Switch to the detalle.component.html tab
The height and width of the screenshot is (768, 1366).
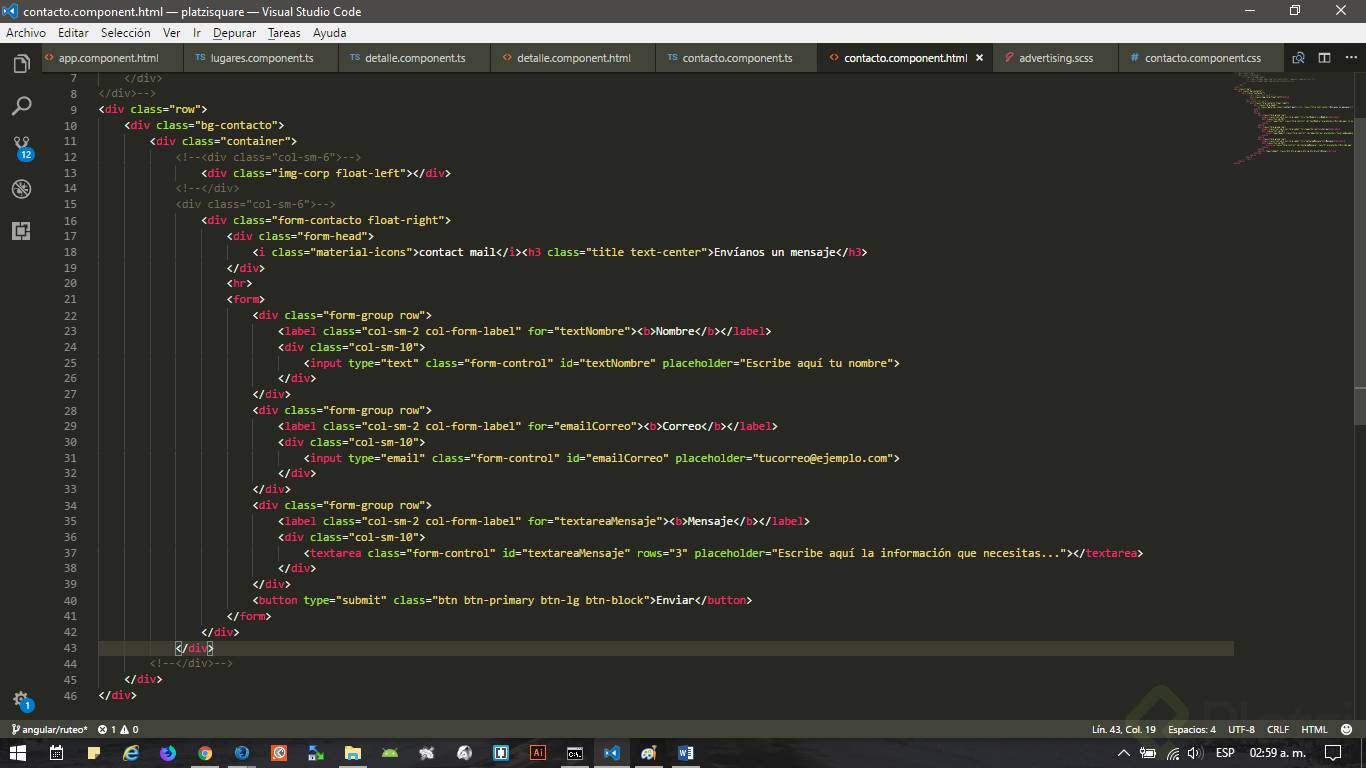click(x=573, y=58)
